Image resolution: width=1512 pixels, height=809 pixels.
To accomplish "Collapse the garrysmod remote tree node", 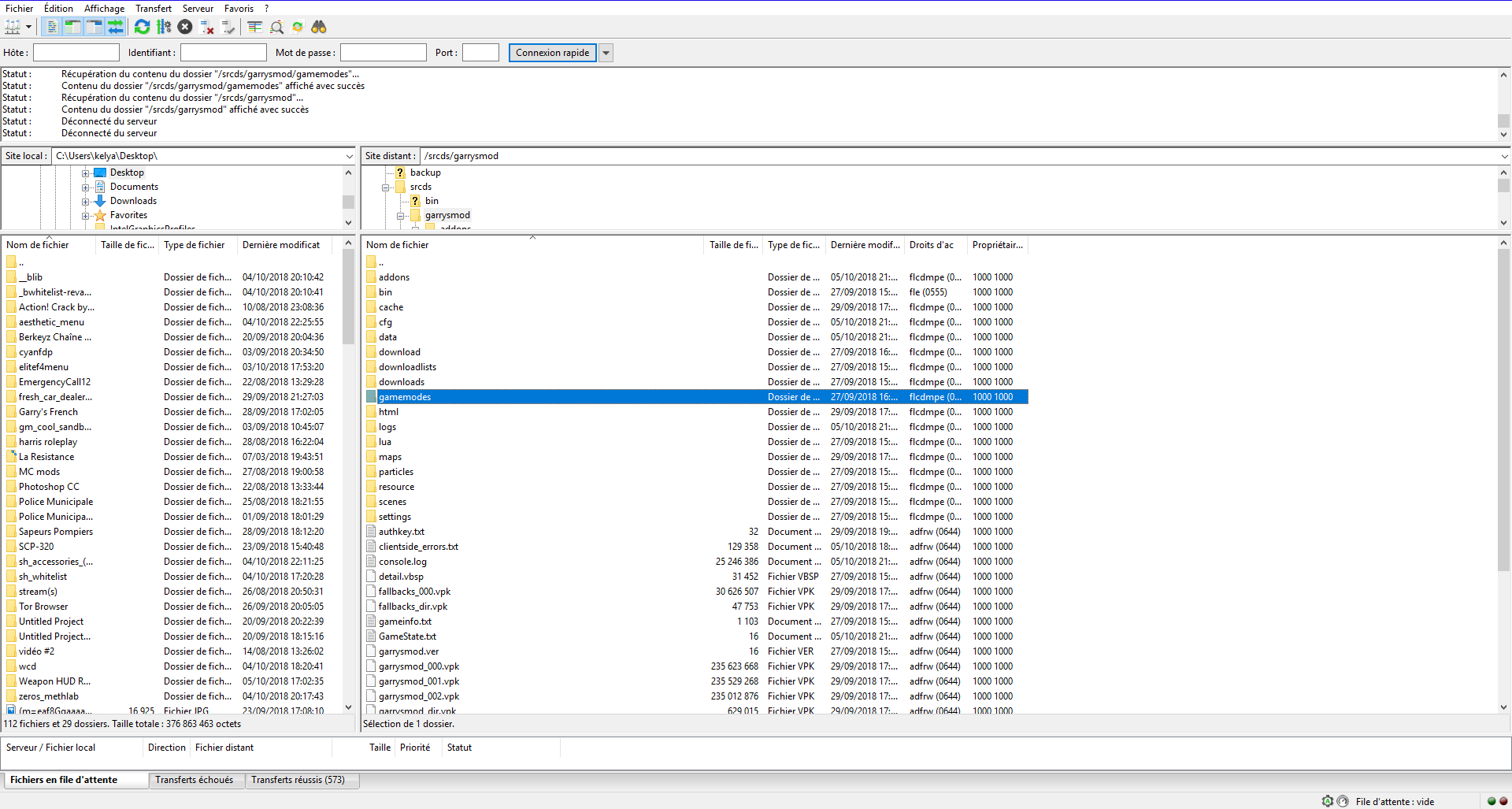I will pos(400,216).
